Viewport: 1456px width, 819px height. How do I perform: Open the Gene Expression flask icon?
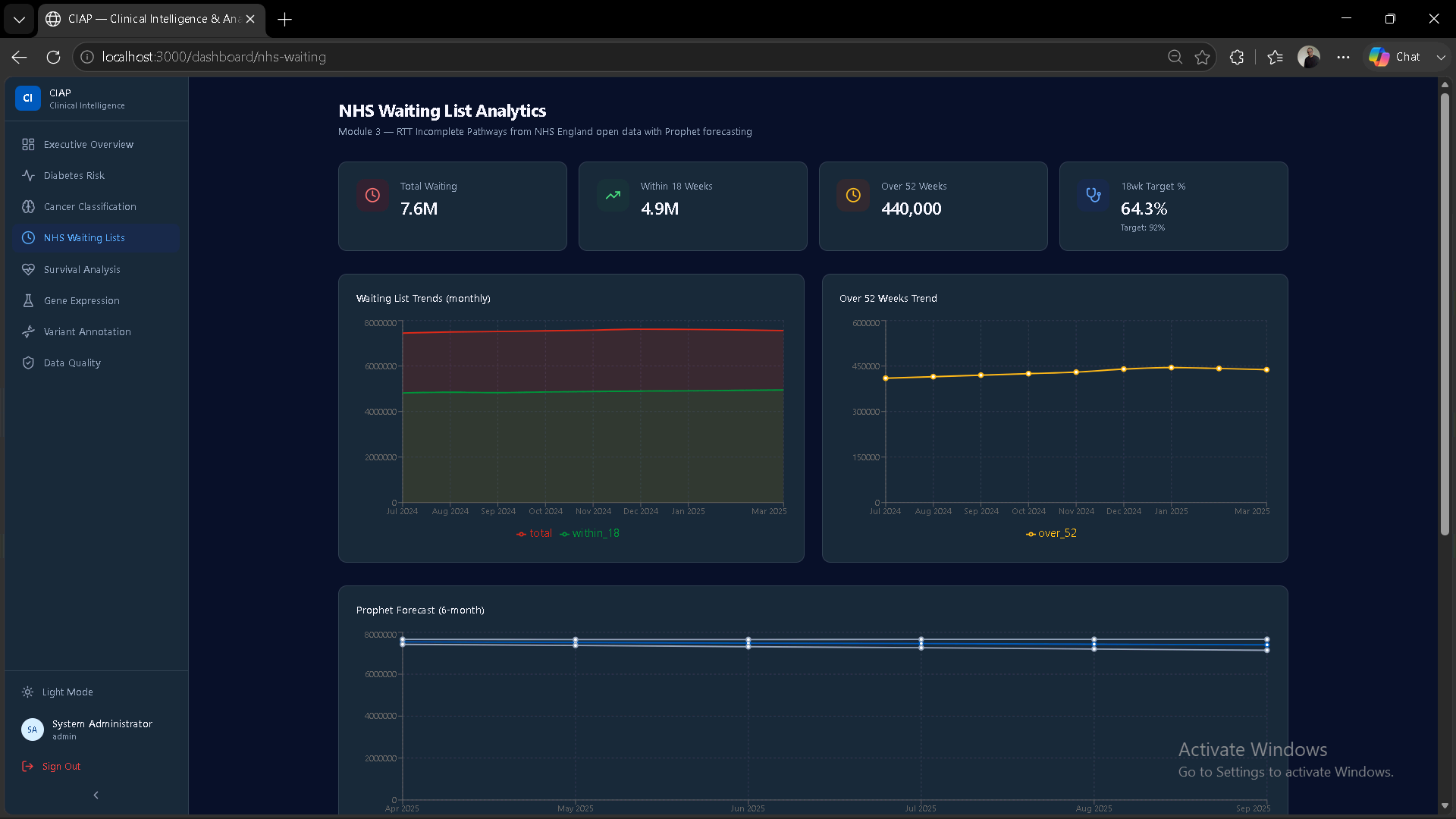(28, 300)
